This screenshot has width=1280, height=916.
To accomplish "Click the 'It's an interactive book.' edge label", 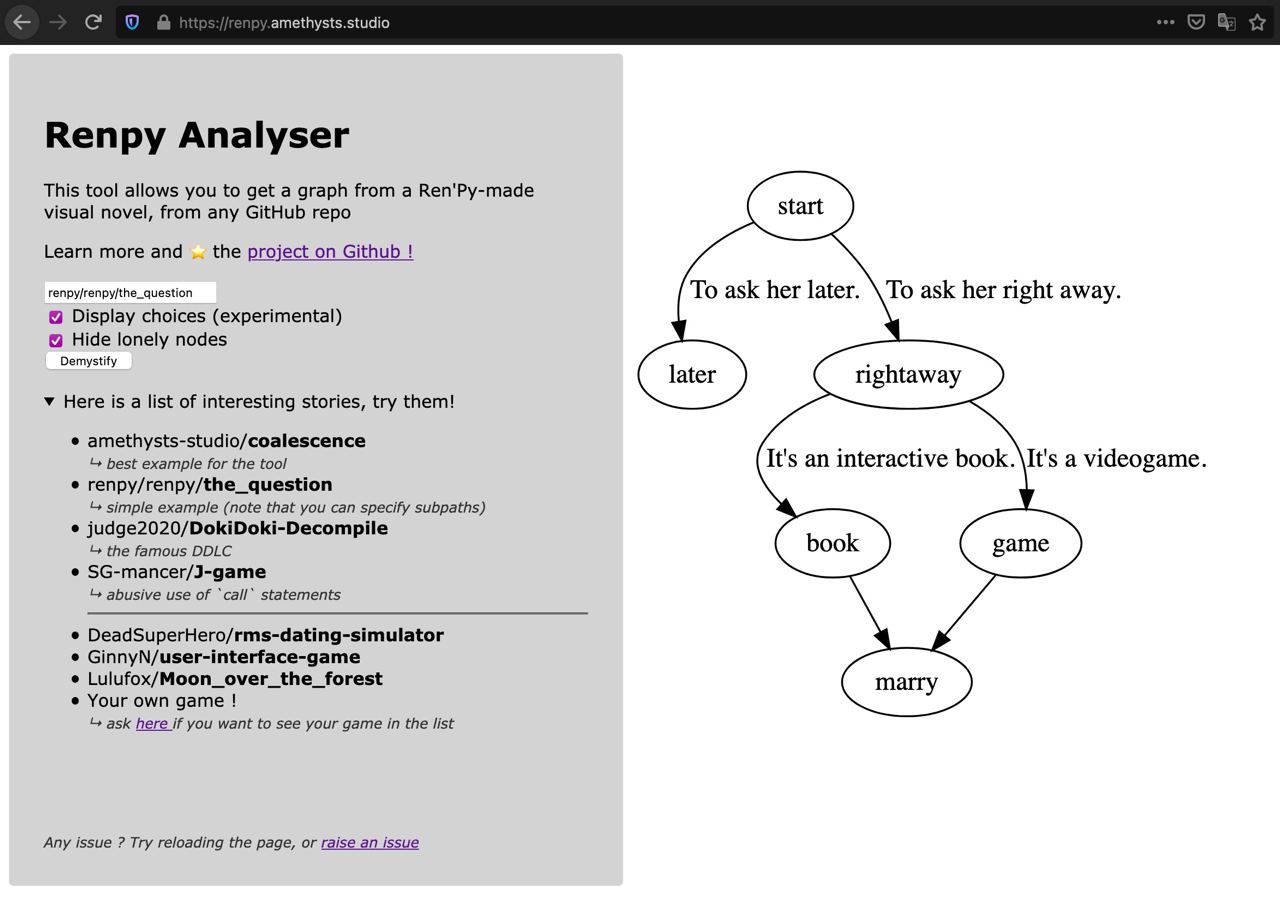I will pos(890,459).
